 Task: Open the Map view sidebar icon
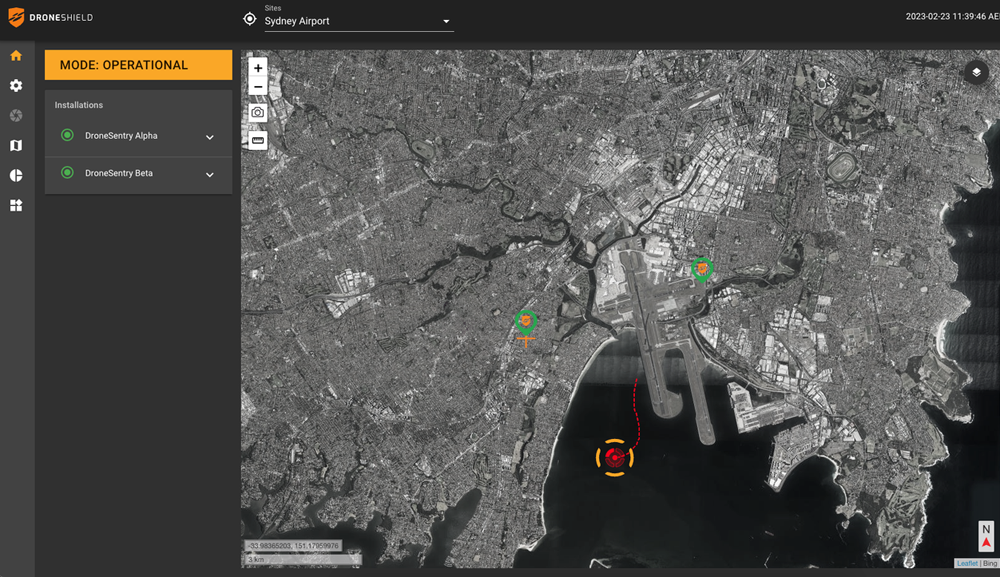[x=16, y=145]
